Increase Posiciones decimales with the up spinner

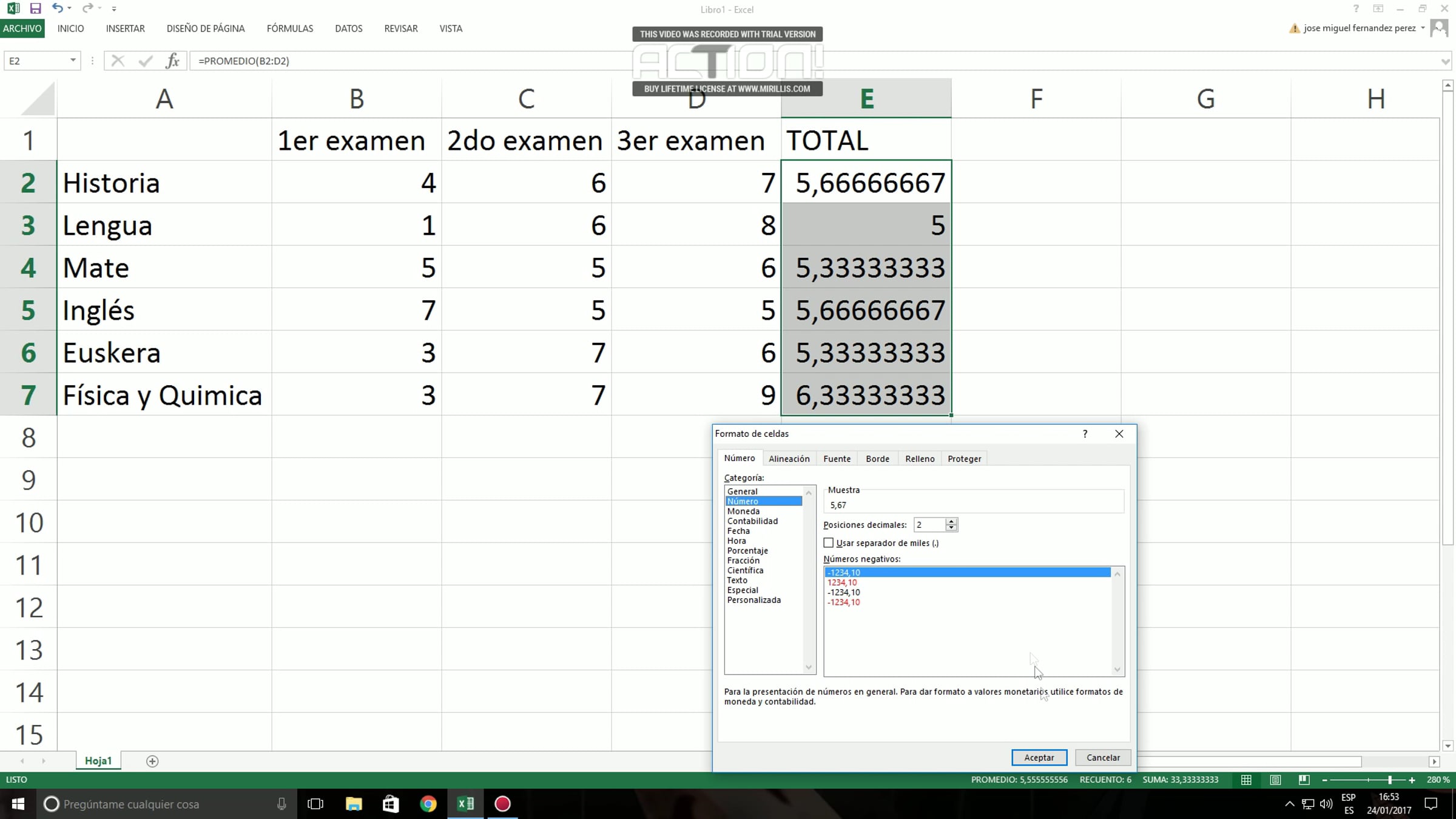coord(951,521)
